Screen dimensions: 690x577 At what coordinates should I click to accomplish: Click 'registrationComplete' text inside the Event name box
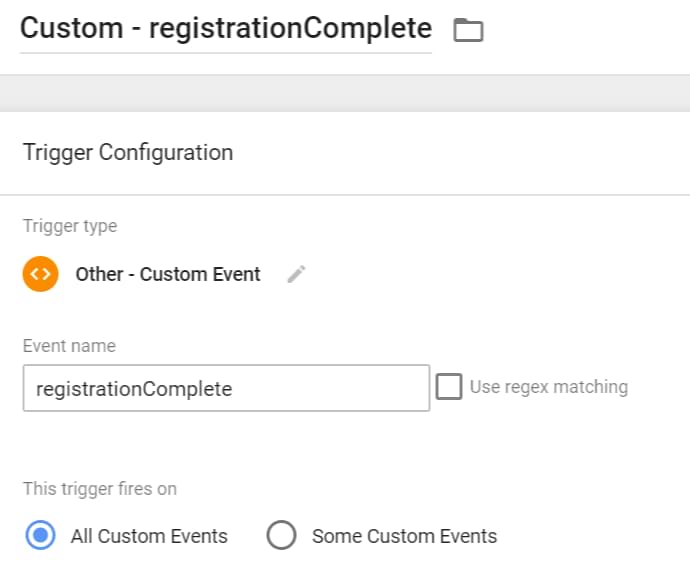click(134, 389)
